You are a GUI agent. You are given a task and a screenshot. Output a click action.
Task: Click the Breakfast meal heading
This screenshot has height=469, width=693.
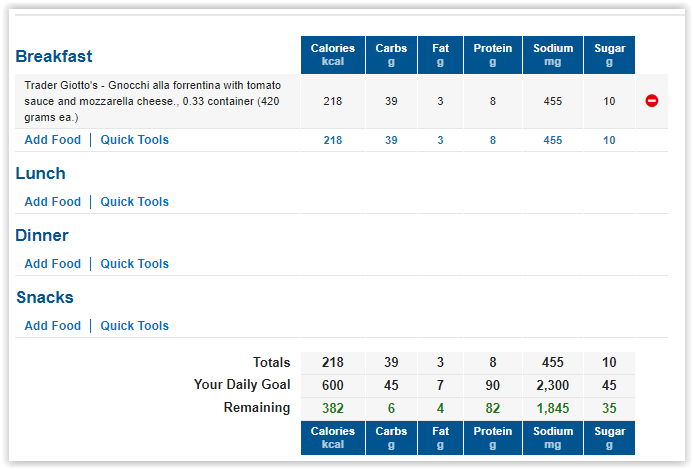[54, 57]
